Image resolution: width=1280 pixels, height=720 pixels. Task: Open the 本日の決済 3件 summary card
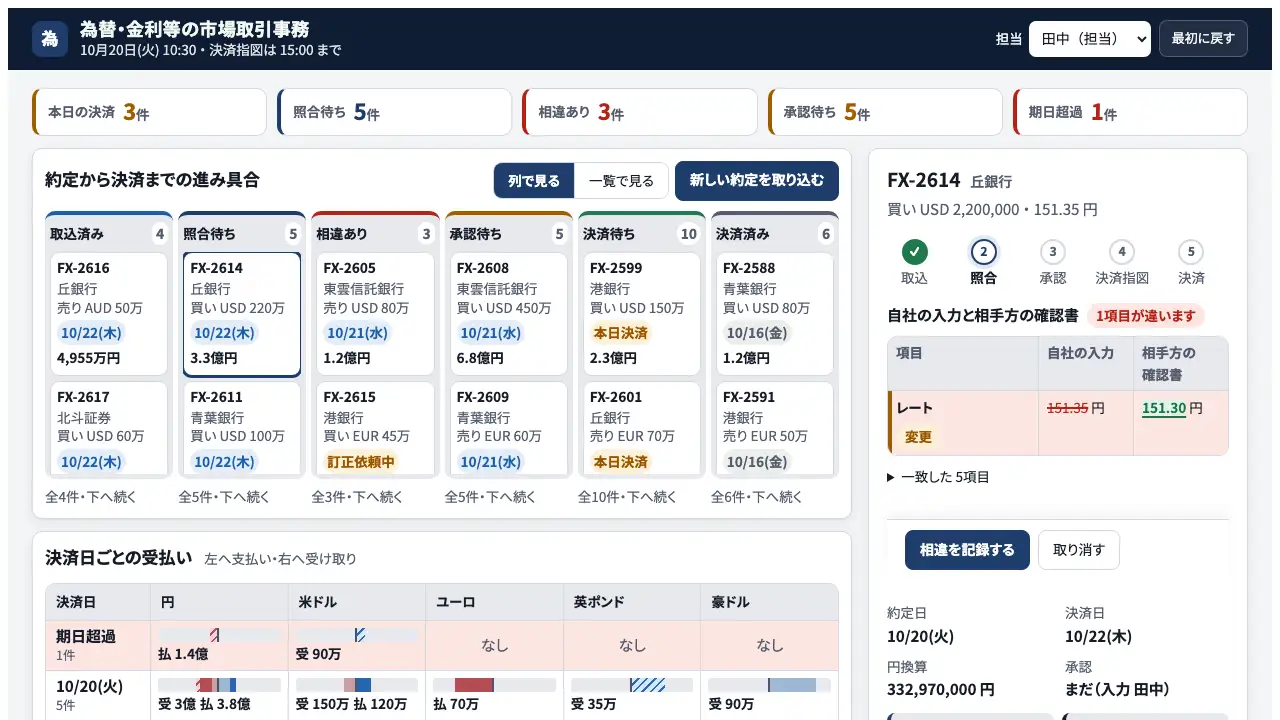click(150, 112)
